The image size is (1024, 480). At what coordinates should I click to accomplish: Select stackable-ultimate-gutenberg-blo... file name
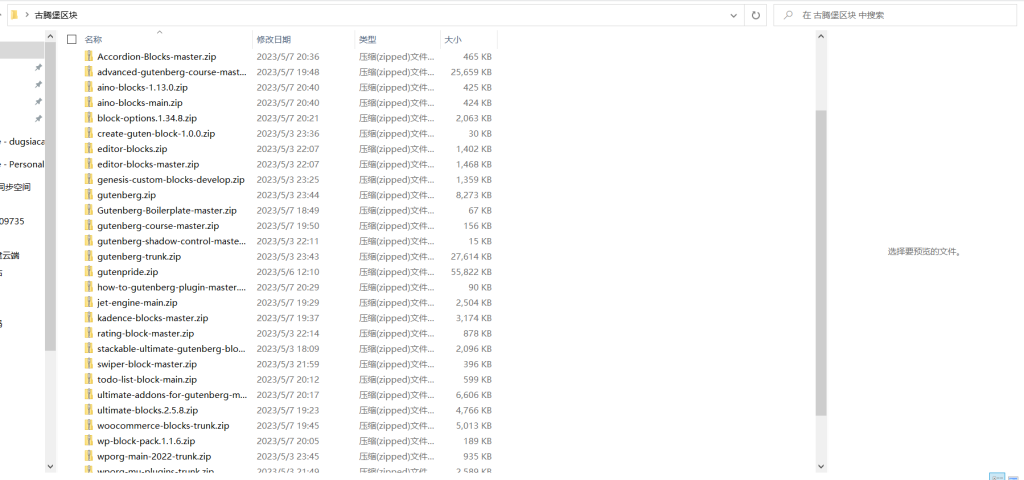point(172,349)
